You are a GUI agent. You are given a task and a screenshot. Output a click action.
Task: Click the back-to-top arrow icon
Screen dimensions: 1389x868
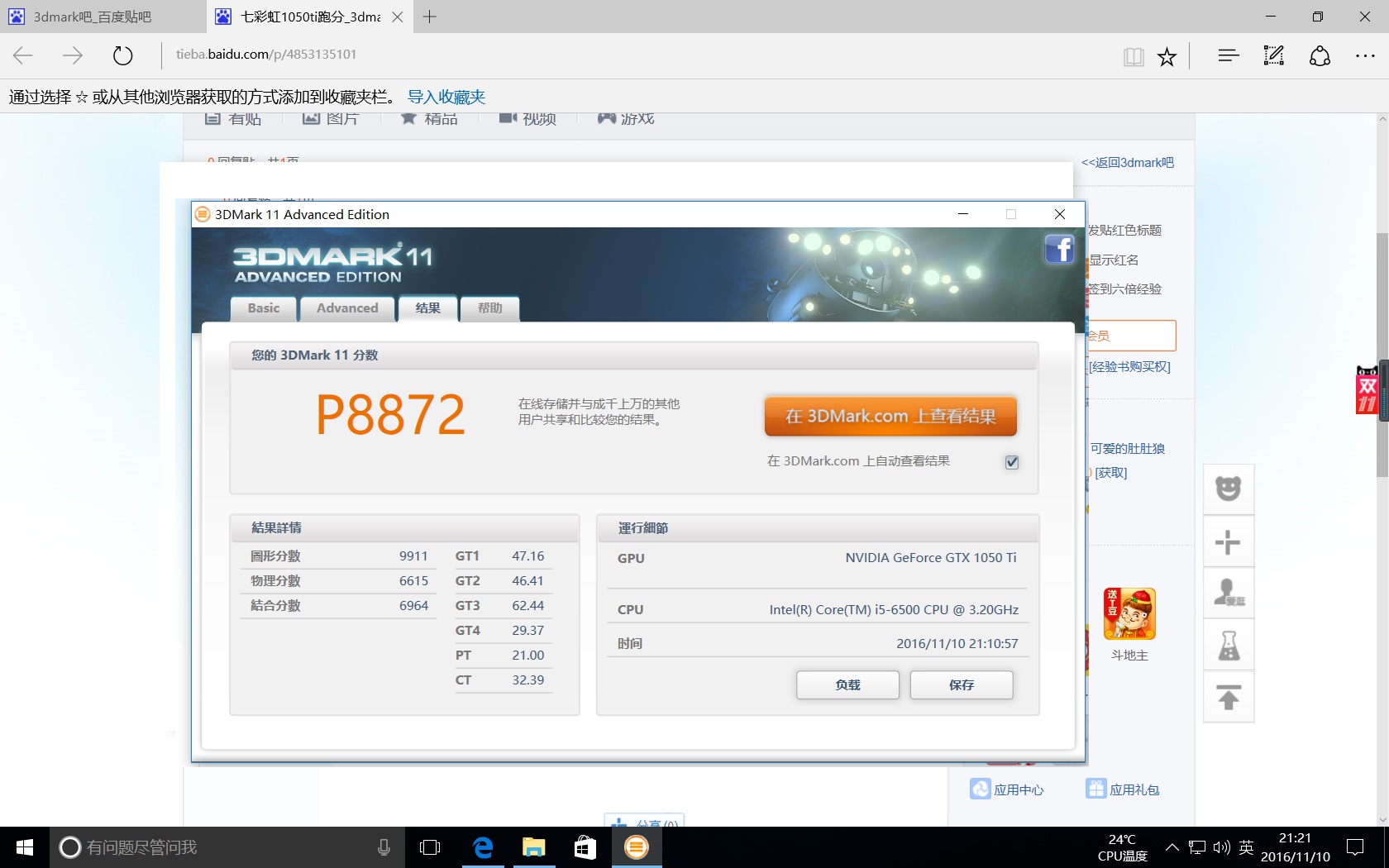1229,697
